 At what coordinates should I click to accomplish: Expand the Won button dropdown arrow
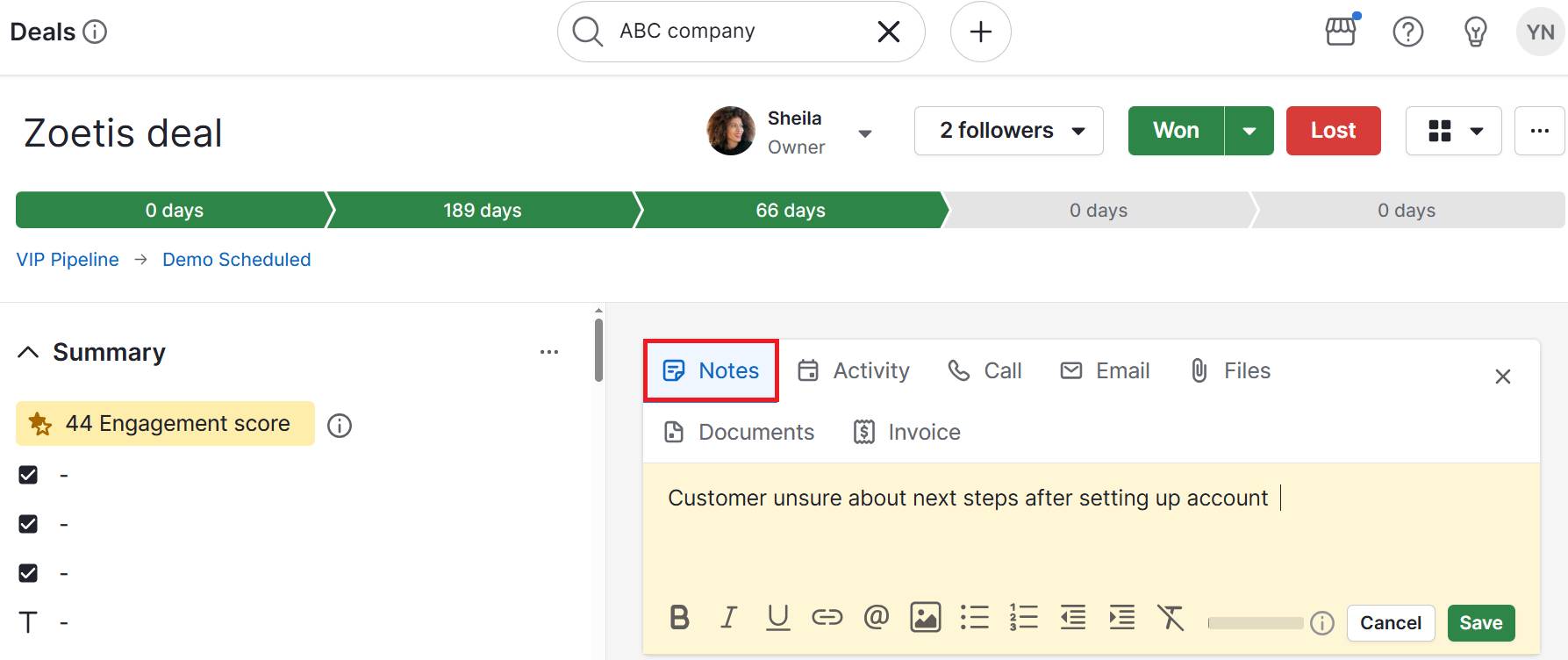(1249, 131)
